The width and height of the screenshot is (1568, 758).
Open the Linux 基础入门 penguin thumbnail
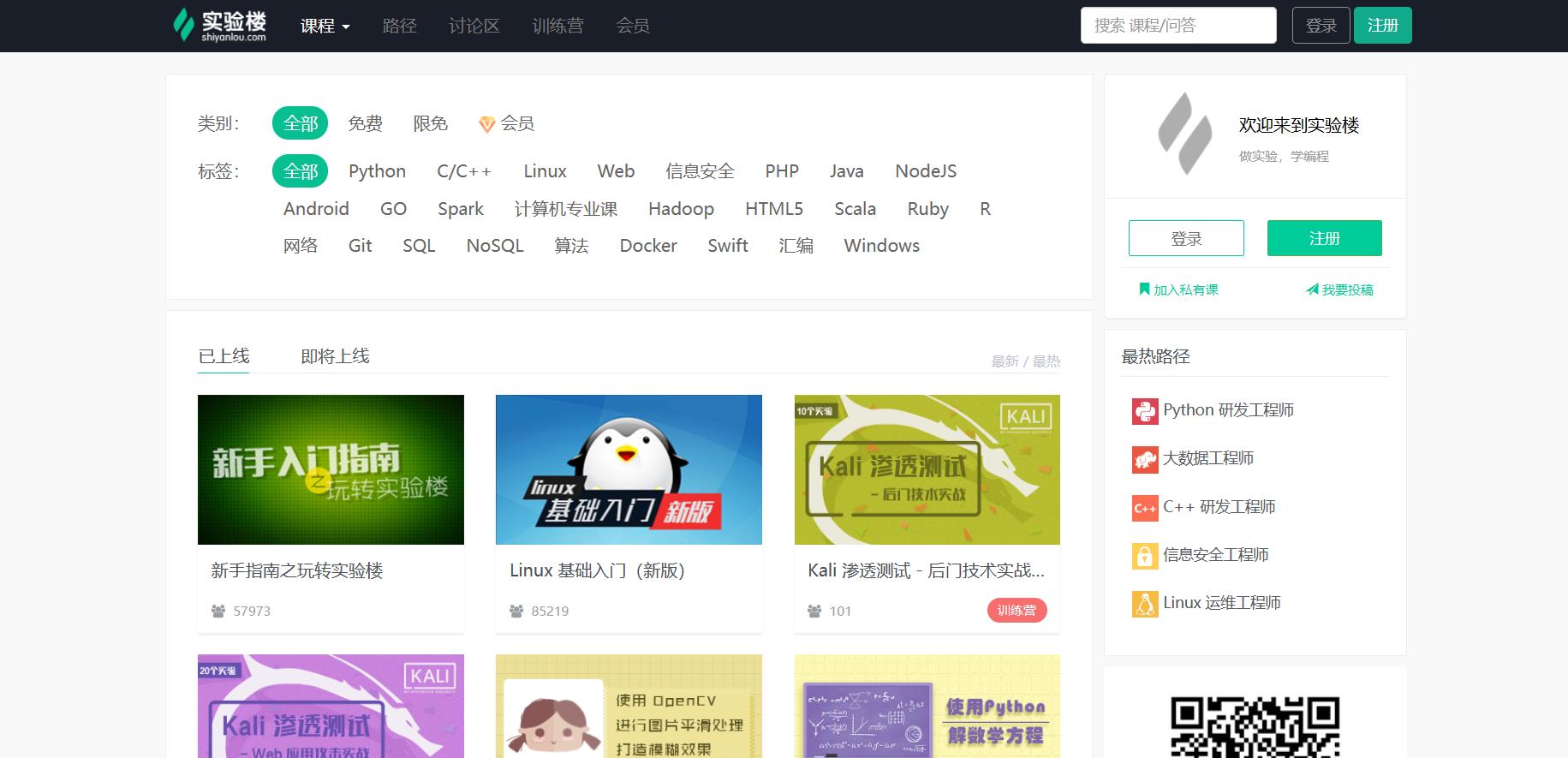629,469
